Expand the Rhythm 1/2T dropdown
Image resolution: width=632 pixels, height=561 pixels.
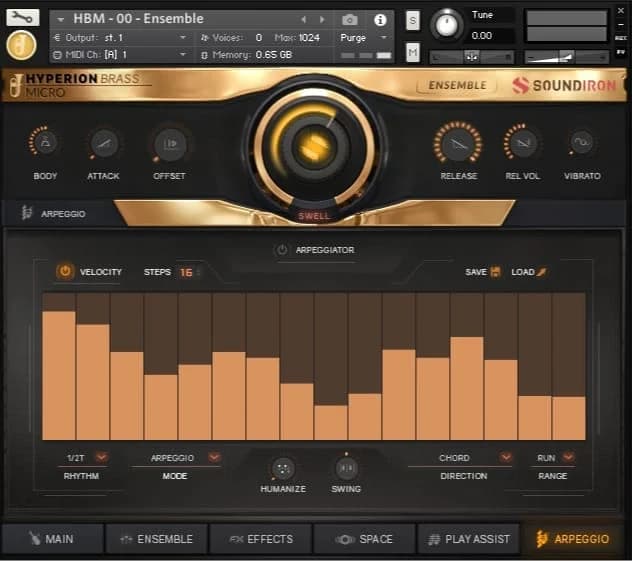click(x=101, y=457)
